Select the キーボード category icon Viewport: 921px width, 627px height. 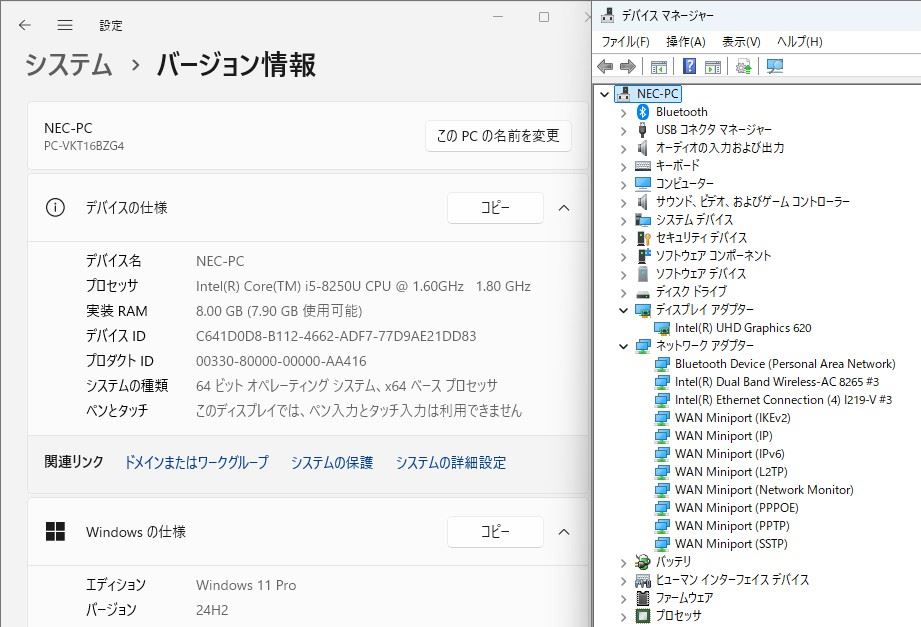[643, 166]
